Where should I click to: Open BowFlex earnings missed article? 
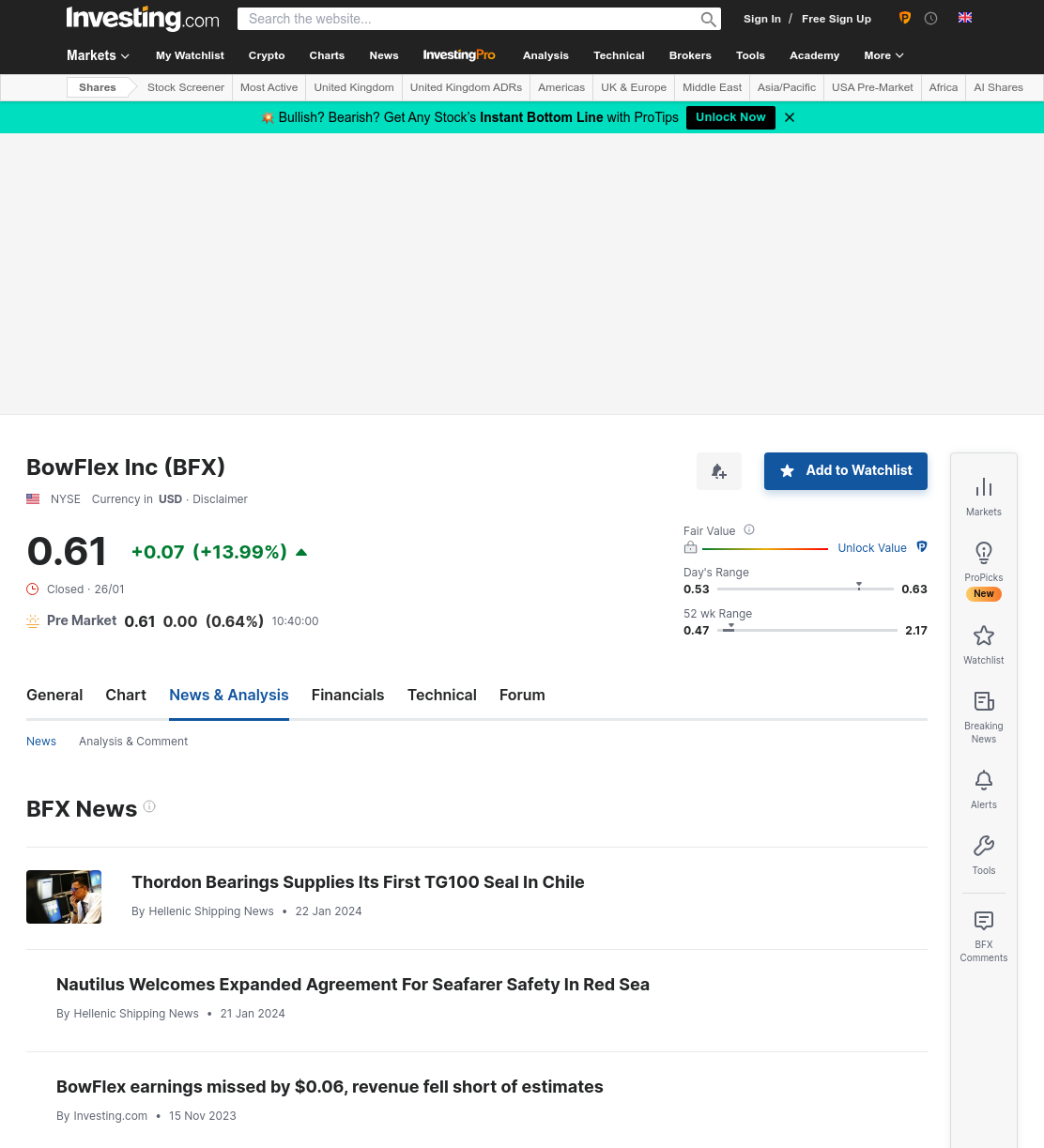tap(330, 1087)
